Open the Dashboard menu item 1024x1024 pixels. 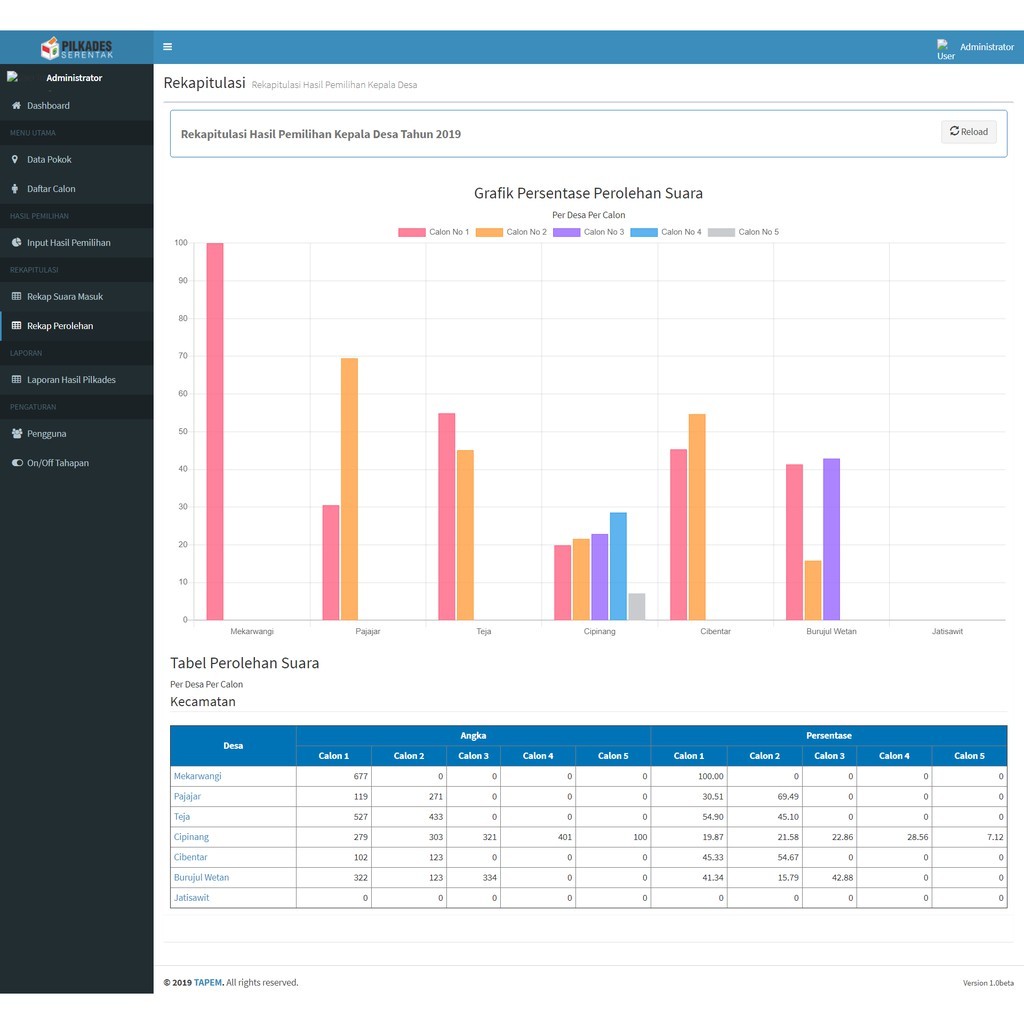click(77, 106)
